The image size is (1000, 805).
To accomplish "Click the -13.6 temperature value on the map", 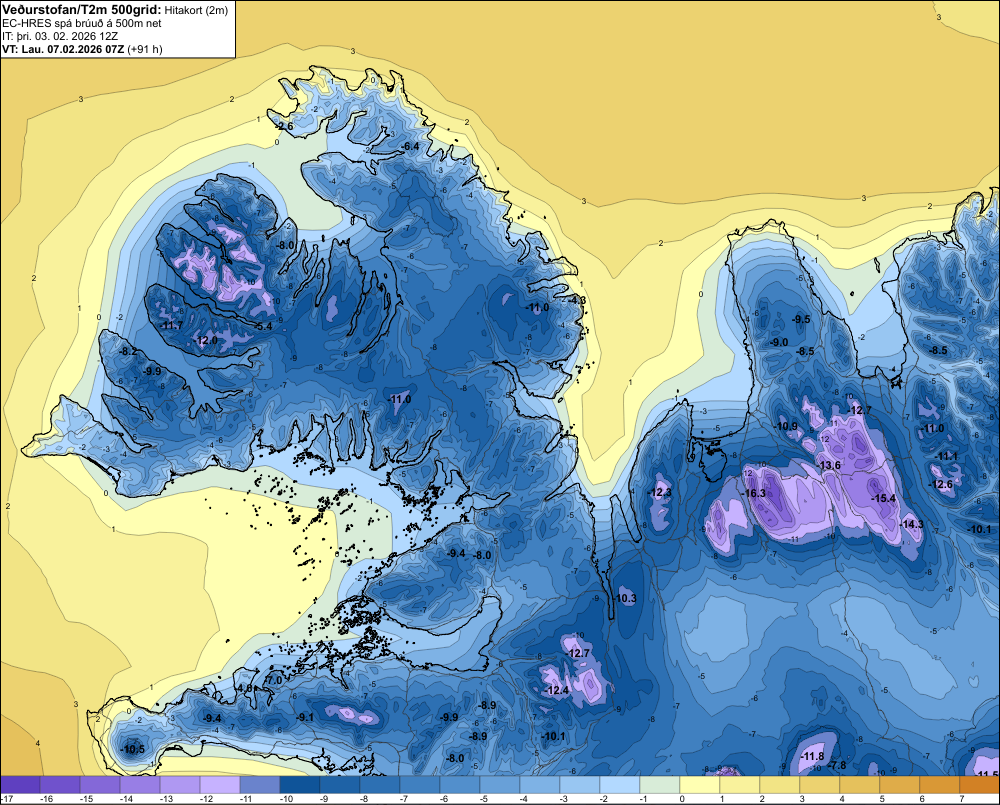I will click(x=829, y=466).
